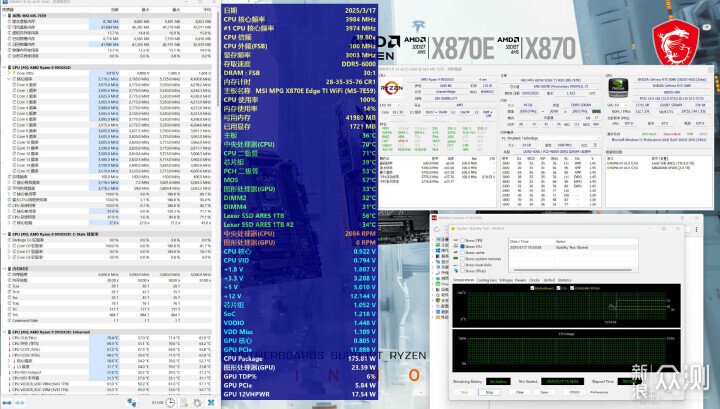720x409 pixels.
Task: Toggle Motherboard checkbox on temperature graph
Action: click(x=532, y=288)
